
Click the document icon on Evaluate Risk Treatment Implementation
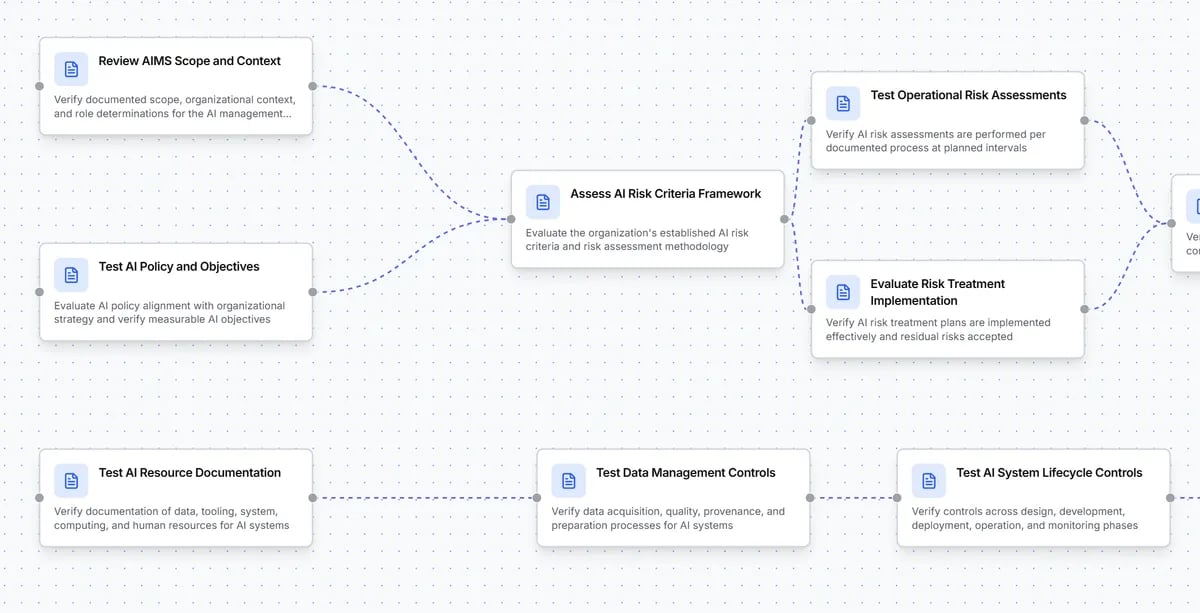click(843, 291)
